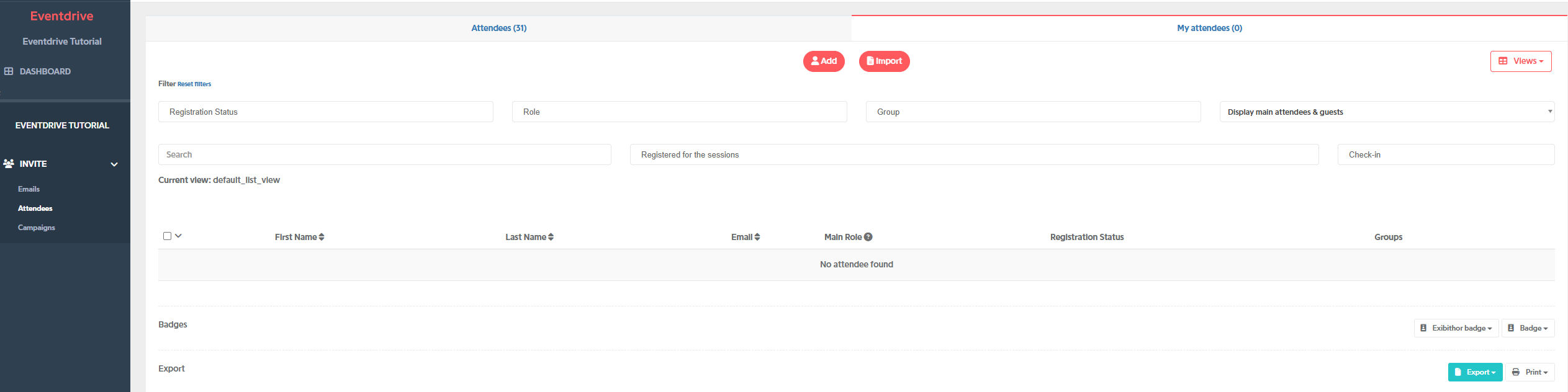1568x392 pixels.
Task: Open Display main attendees & guests dropdown
Action: [1387, 112]
